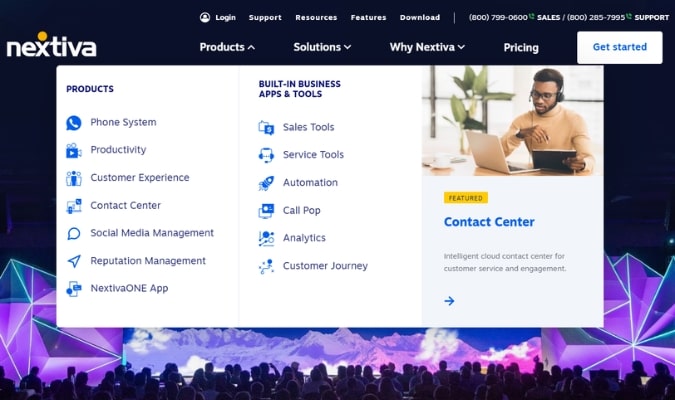Open Reputation Management link
Viewport: 675px width, 400px height.
pyautogui.click(x=148, y=261)
